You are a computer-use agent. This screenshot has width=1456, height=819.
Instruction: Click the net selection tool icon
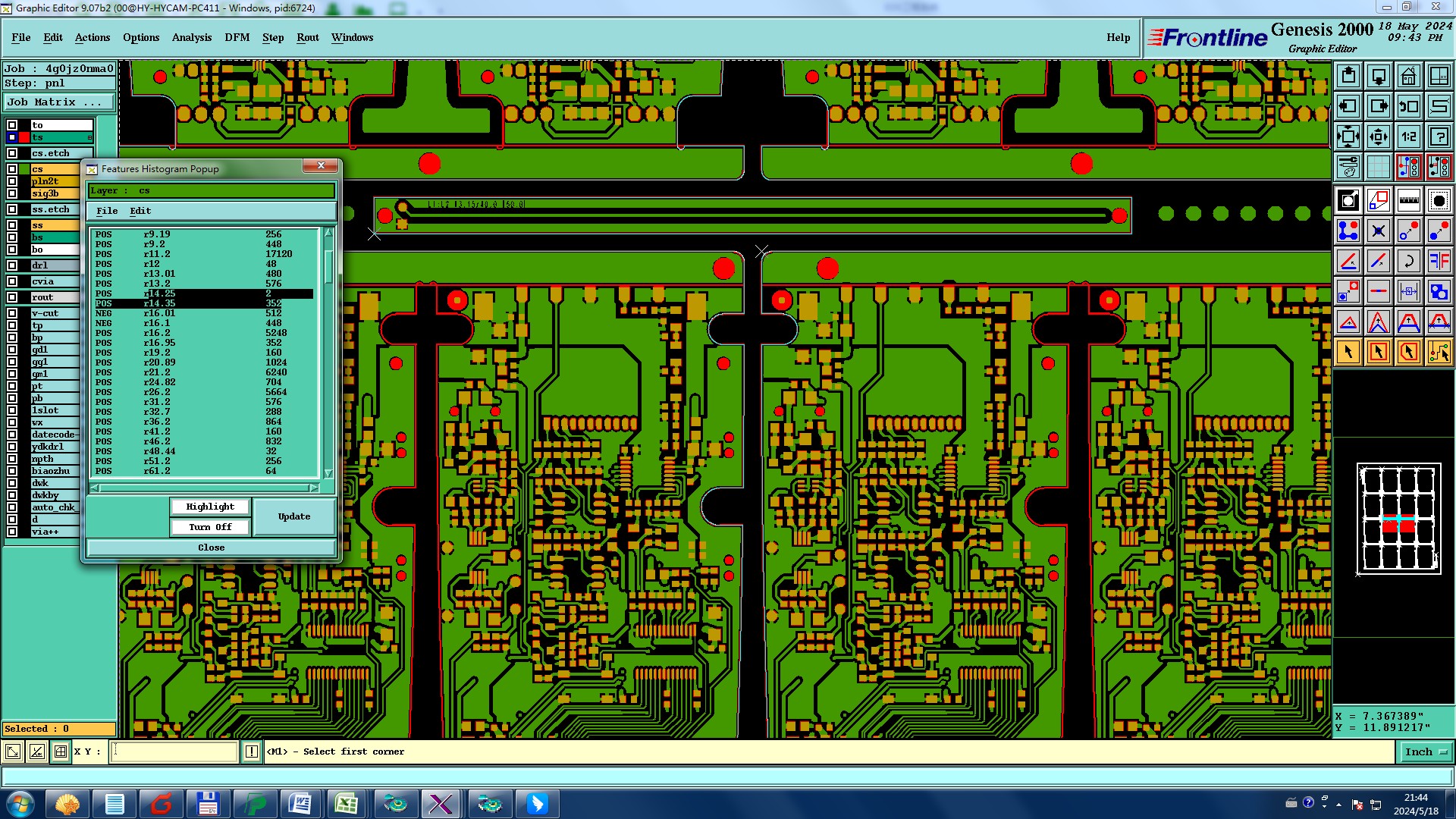tap(1439, 352)
